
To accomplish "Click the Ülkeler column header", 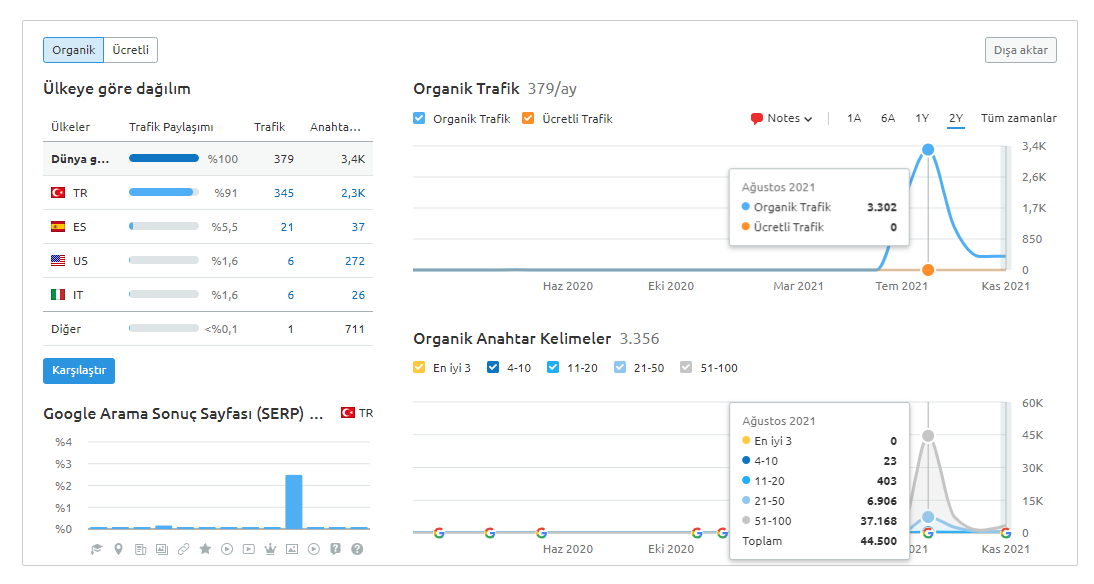I will click(70, 127).
